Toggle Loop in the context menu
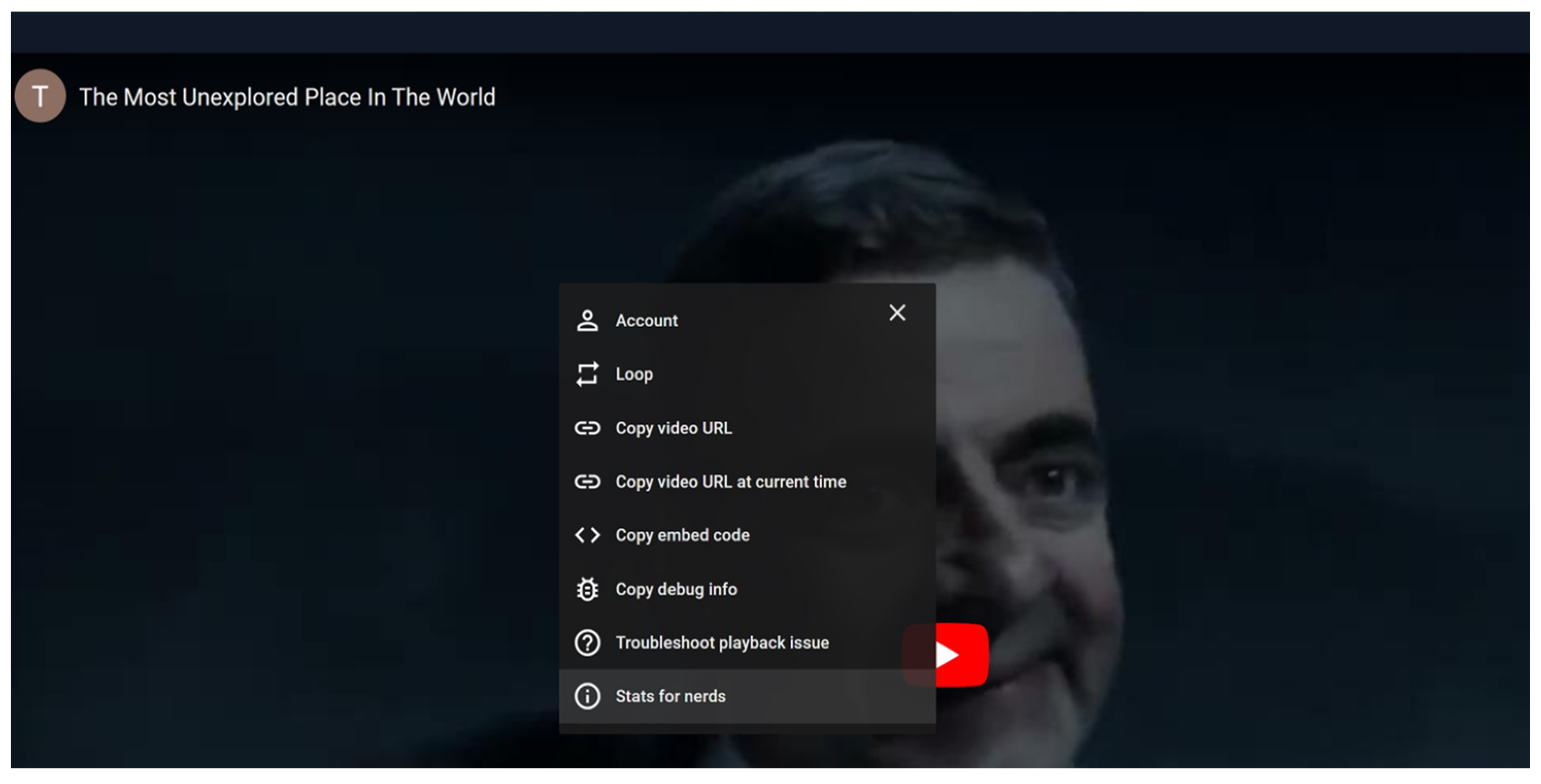This screenshot has height=784, width=1541. (634, 374)
